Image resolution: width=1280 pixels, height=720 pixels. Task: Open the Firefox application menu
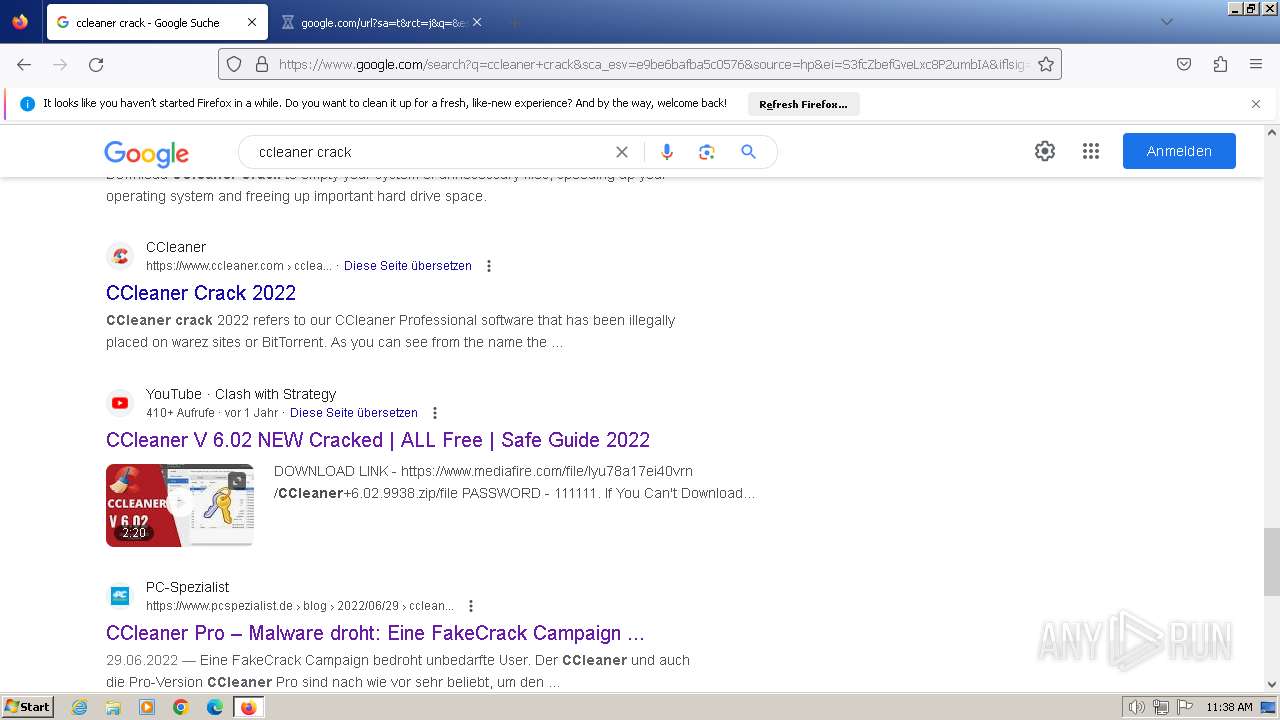point(1256,64)
